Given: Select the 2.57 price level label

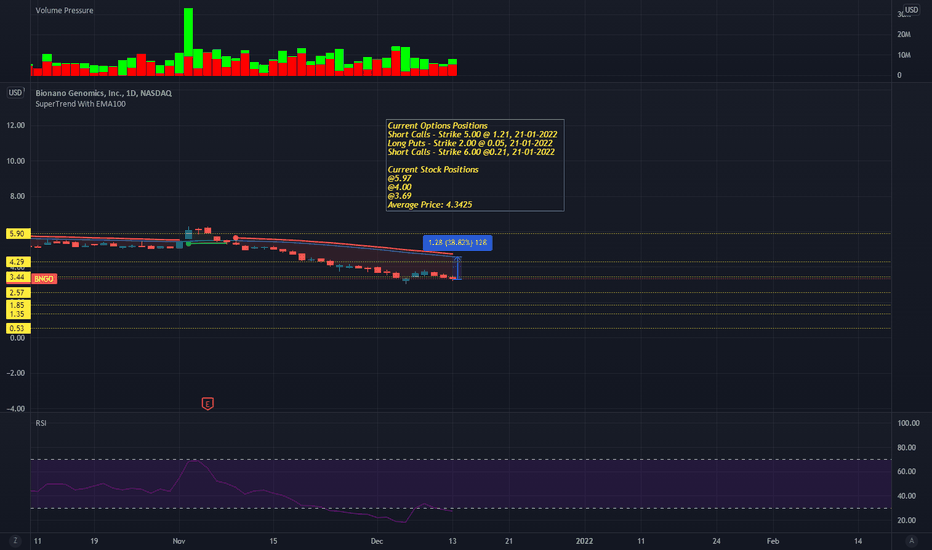Looking at the screenshot, I should [18, 293].
